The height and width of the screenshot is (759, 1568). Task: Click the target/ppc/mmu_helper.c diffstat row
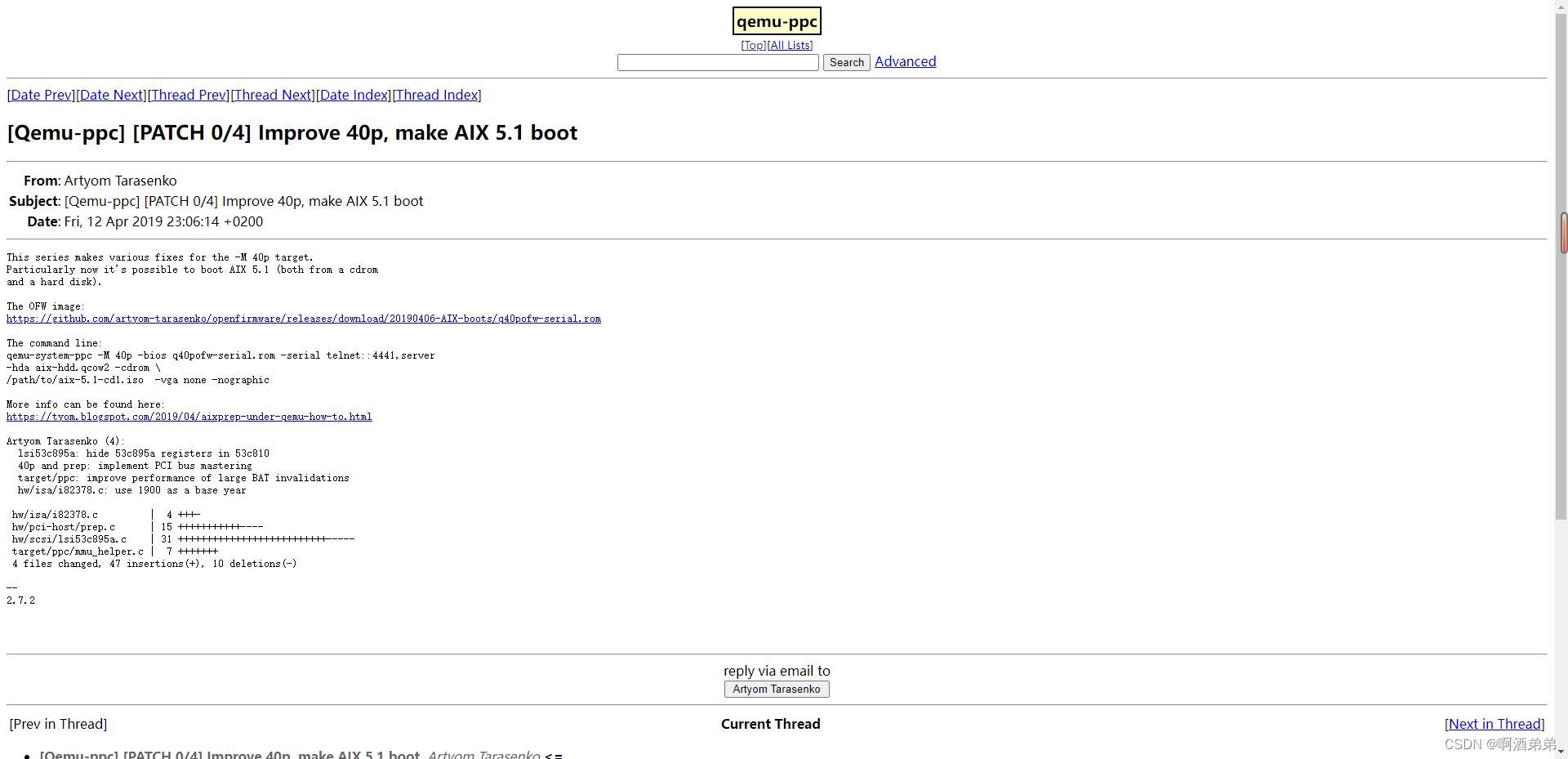114,552
